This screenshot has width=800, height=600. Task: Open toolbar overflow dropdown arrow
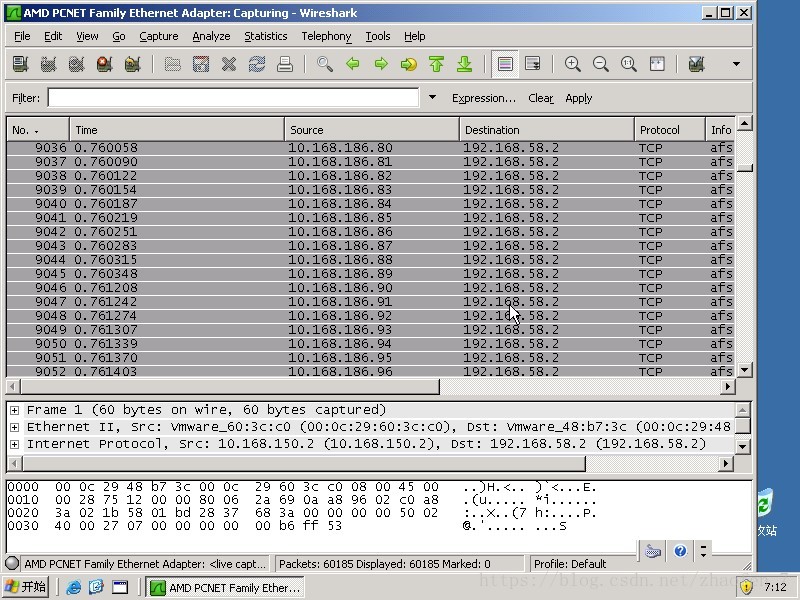[x=736, y=64]
